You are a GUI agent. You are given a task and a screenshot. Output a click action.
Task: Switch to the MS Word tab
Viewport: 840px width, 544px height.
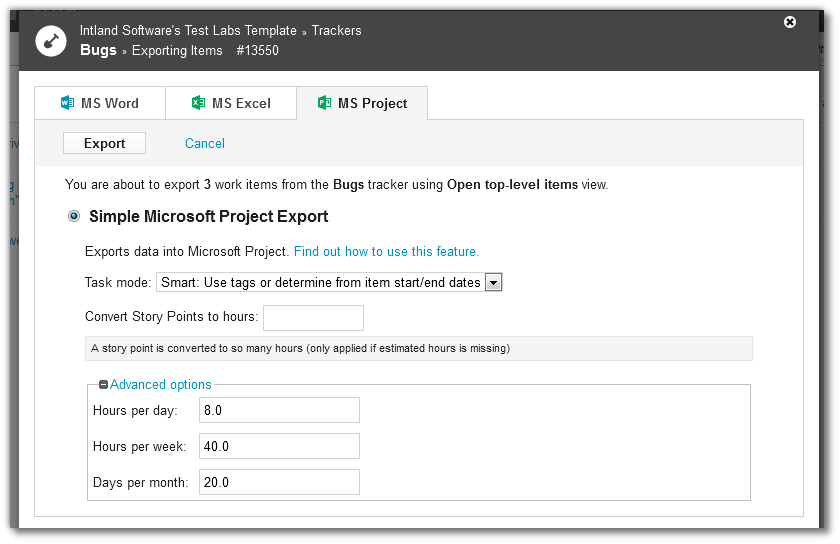click(x=100, y=103)
